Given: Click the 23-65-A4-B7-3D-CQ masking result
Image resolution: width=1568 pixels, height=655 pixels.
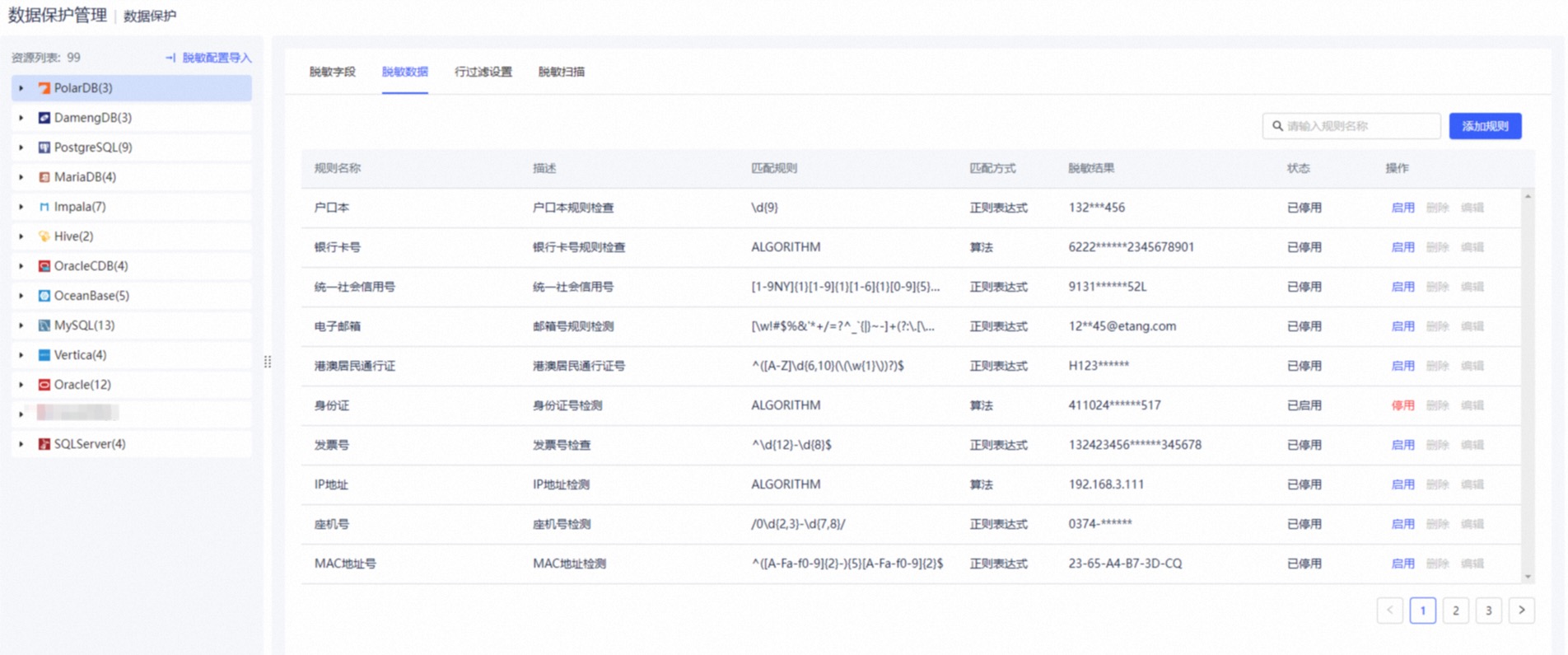Looking at the screenshot, I should pyautogui.click(x=1125, y=564).
